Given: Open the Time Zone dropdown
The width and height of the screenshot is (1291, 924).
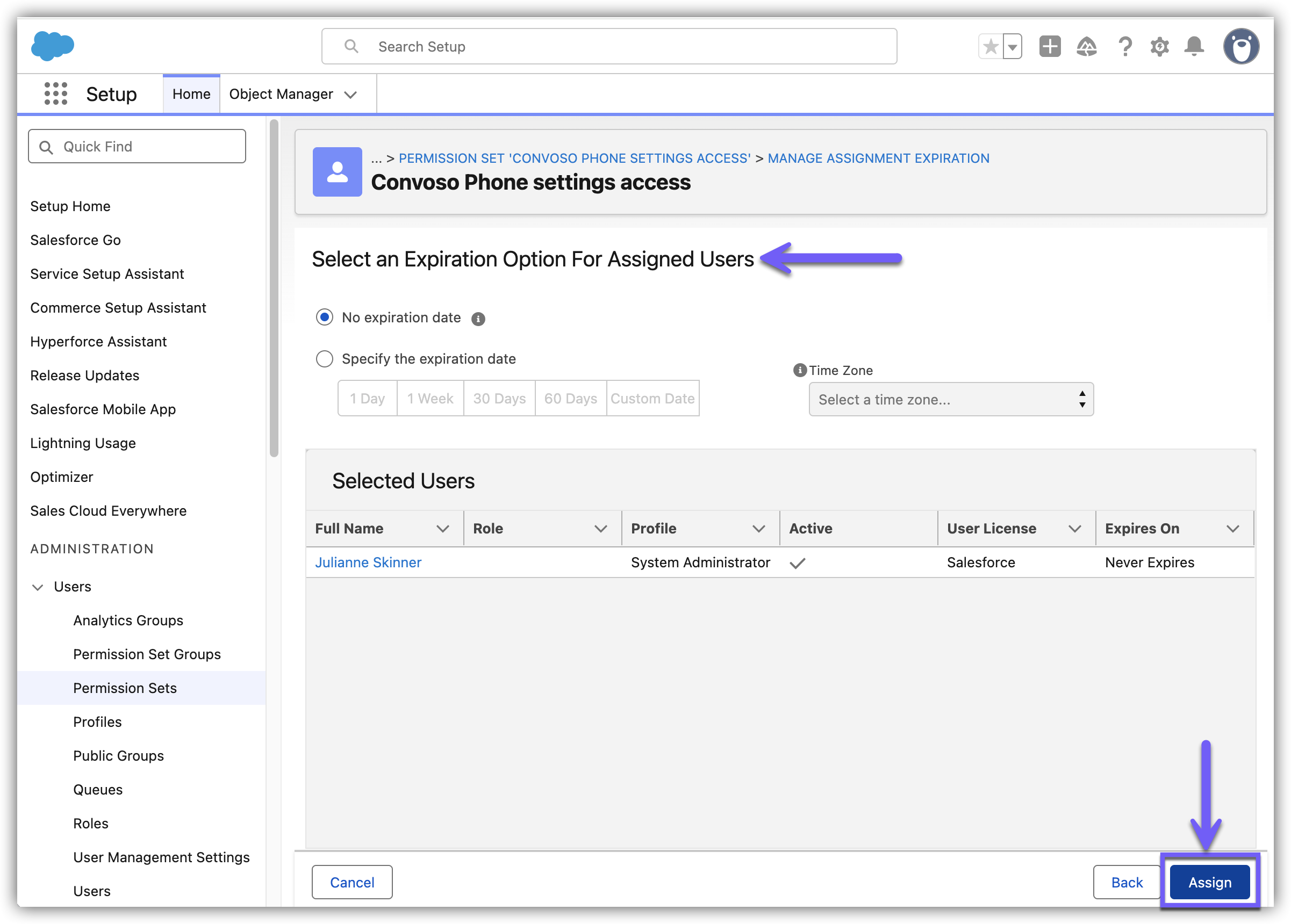Looking at the screenshot, I should (x=951, y=399).
